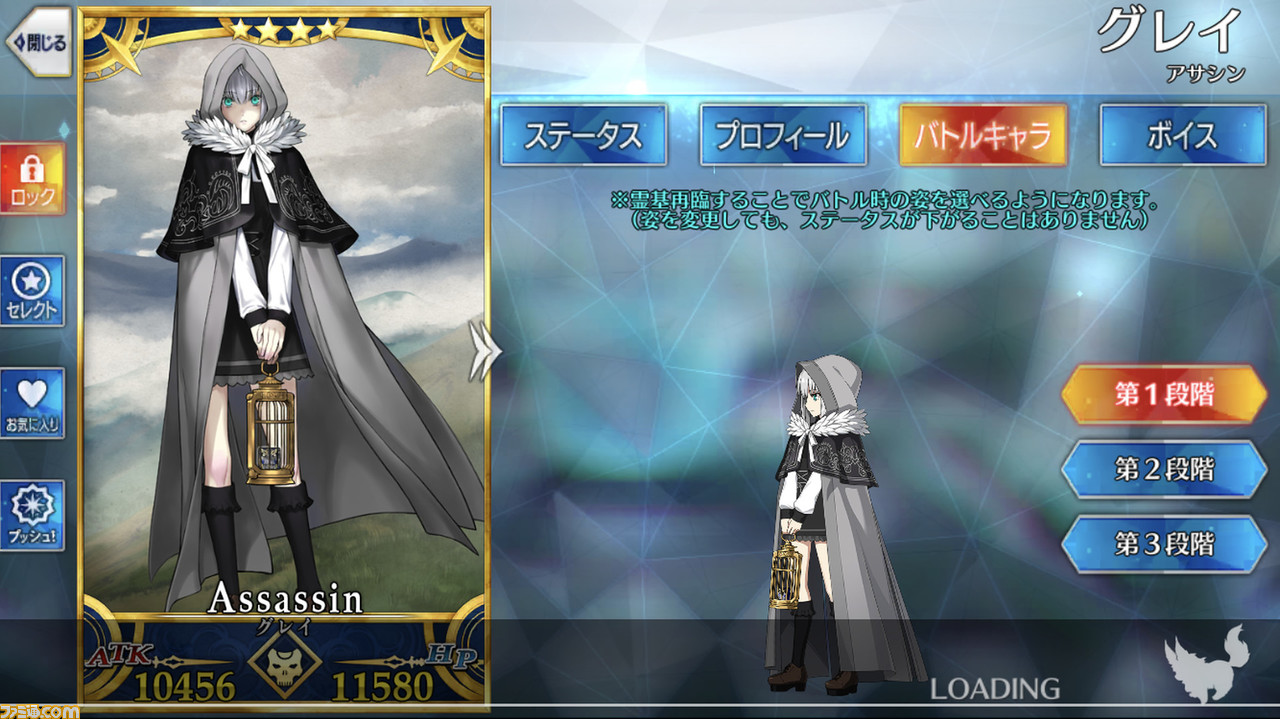Tap the four gold stars rarity
This screenshot has height=719, width=1280.
click(x=284, y=30)
